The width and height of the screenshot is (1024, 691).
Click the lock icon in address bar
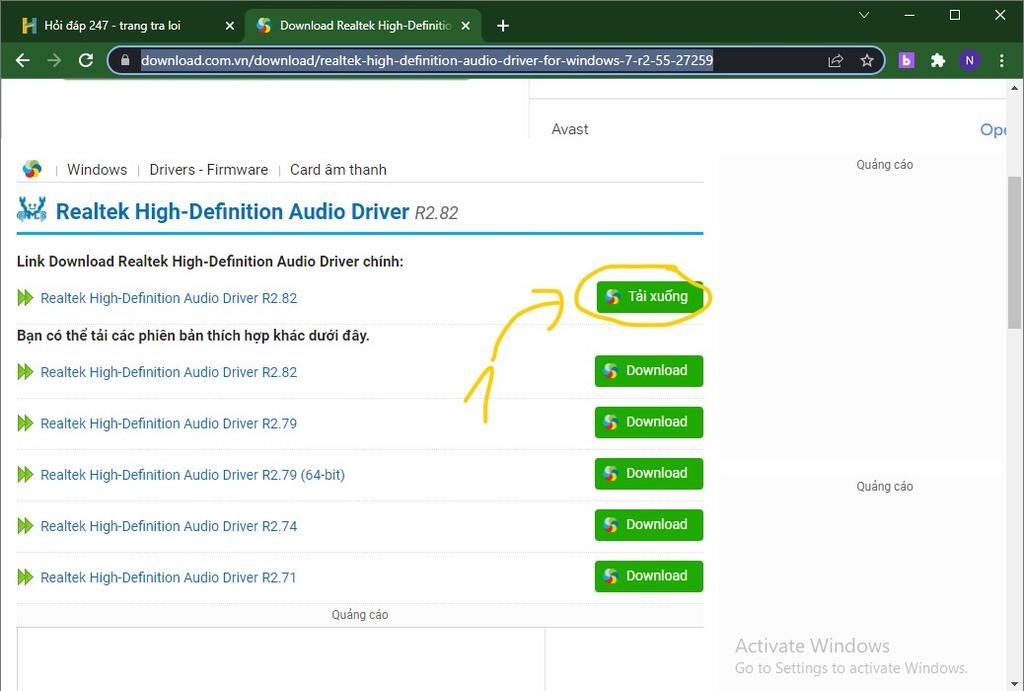[125, 61]
